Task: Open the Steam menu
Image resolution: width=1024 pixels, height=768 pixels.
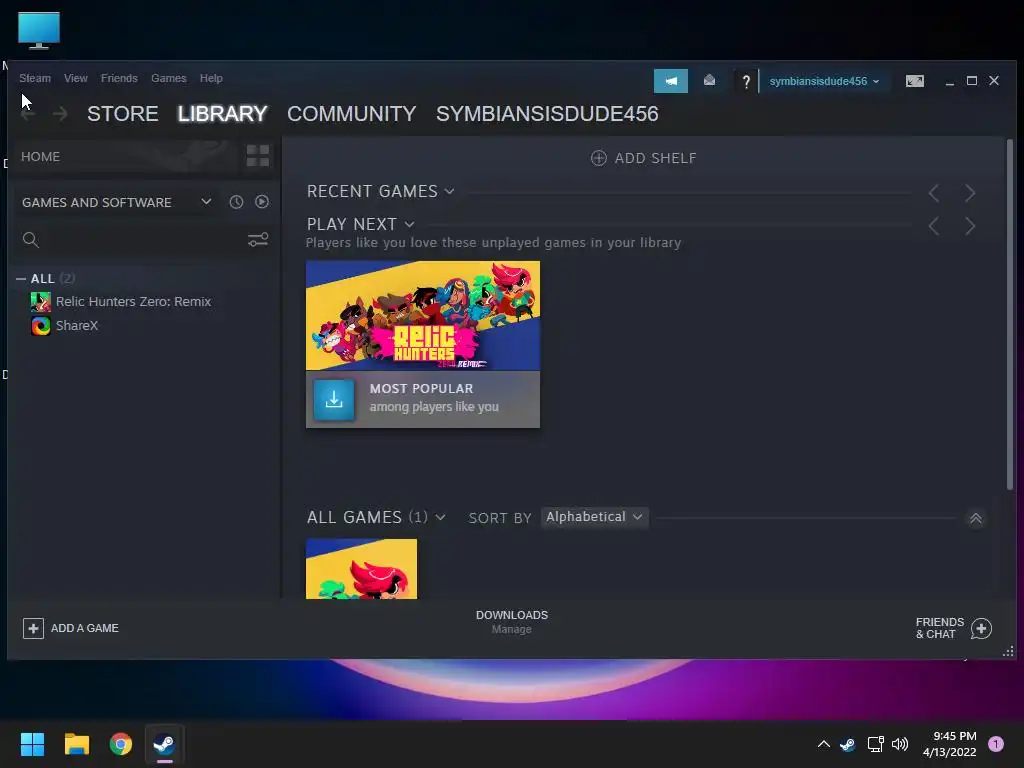Action: point(35,78)
